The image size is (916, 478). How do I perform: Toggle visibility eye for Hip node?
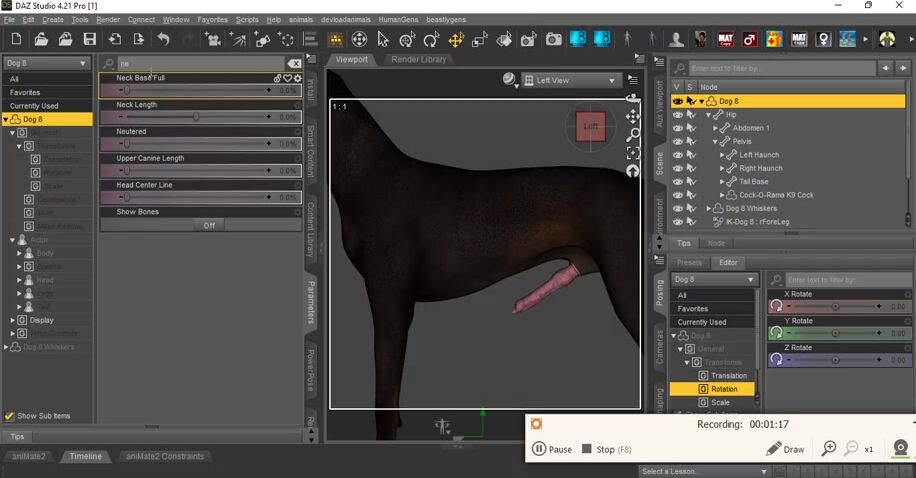click(x=677, y=115)
